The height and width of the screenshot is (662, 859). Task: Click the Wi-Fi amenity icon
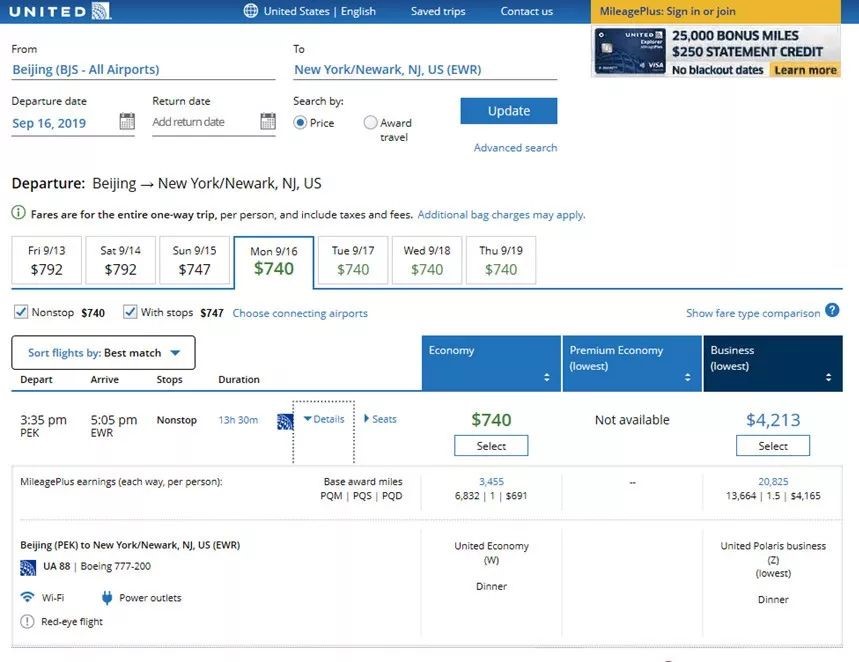point(27,598)
